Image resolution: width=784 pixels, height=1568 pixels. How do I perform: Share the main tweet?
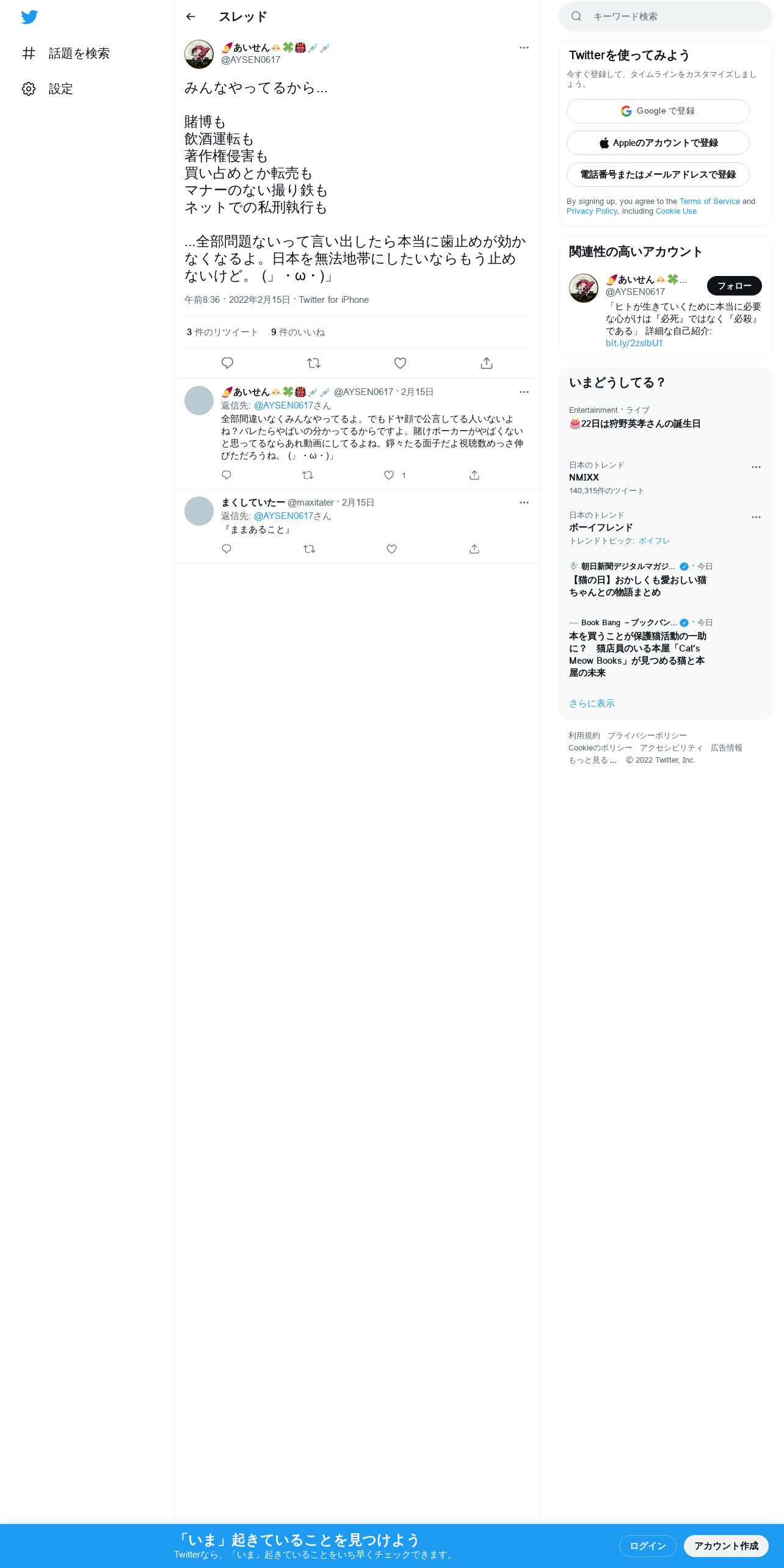click(487, 363)
